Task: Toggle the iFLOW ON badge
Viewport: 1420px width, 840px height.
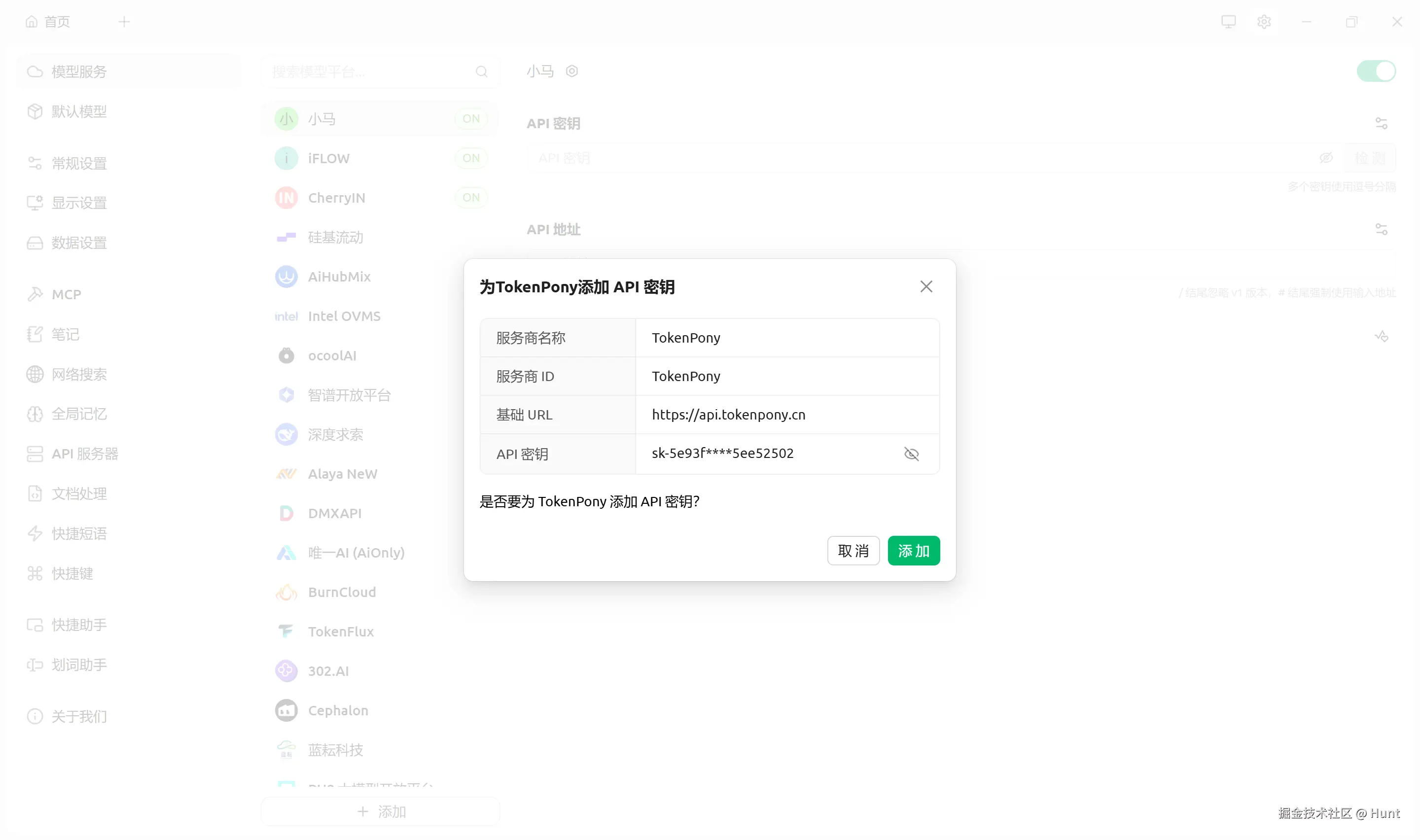Action: 470,158
